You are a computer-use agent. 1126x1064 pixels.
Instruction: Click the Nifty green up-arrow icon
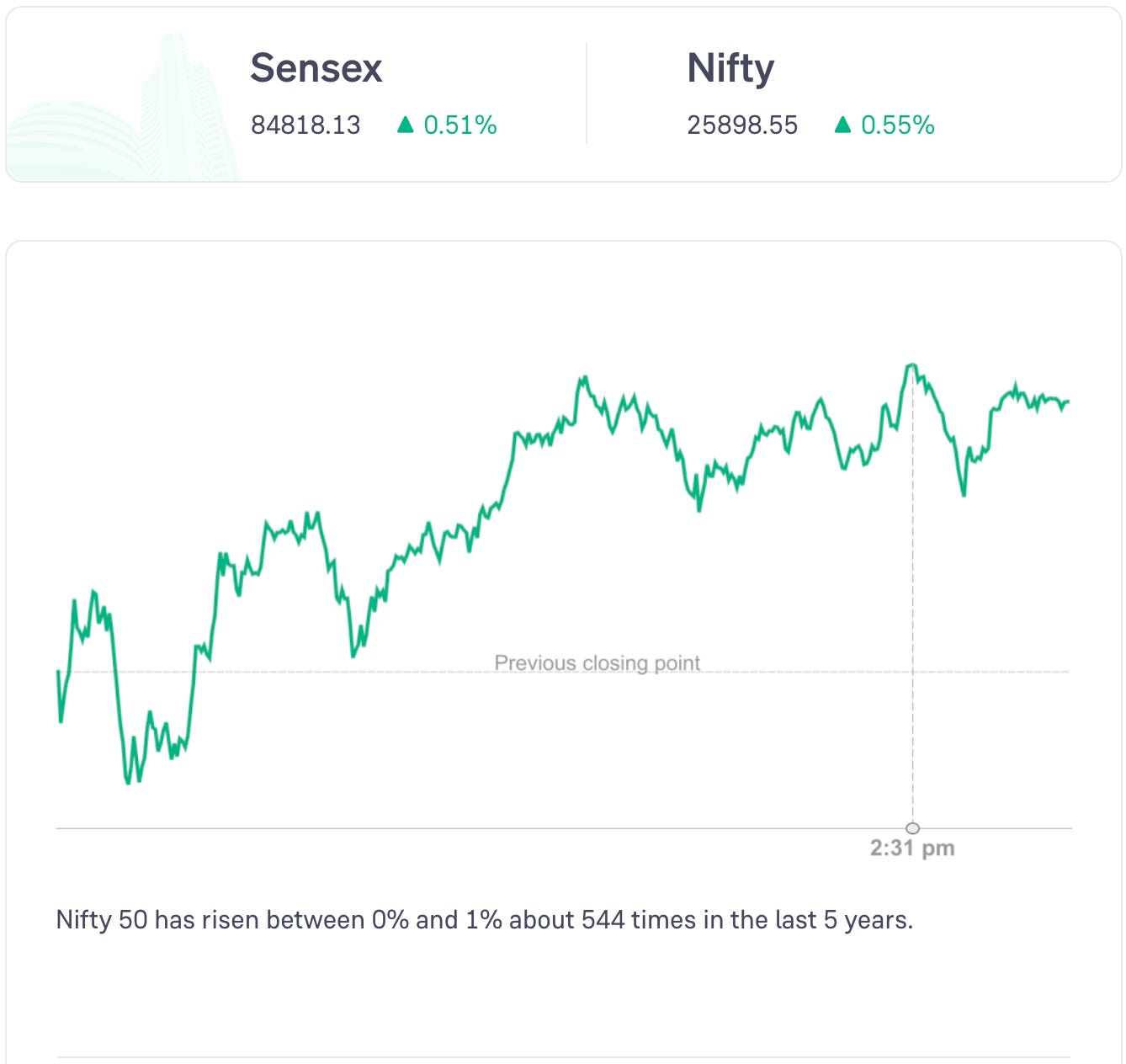click(842, 125)
